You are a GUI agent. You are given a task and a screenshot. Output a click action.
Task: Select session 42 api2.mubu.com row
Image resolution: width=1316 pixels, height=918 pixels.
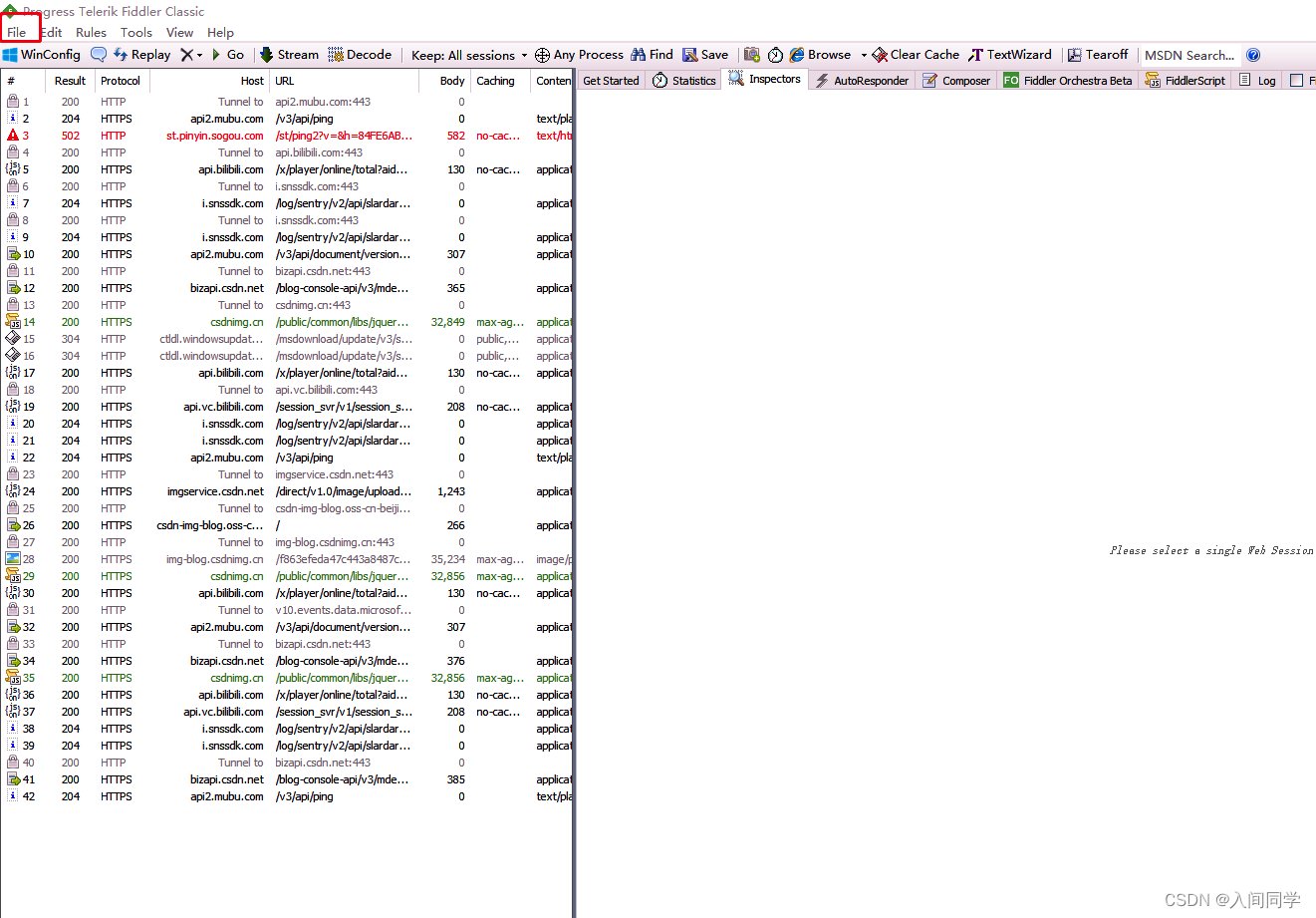(287, 796)
